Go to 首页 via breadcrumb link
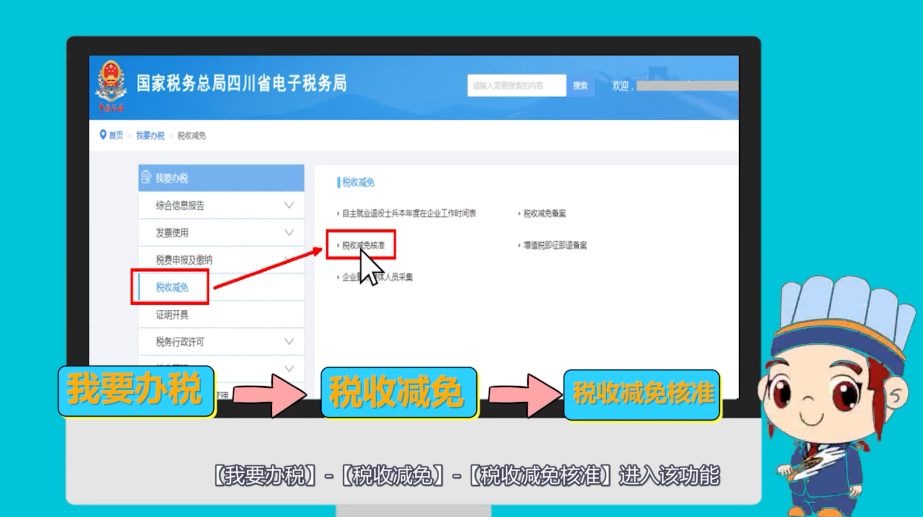Image resolution: width=923 pixels, height=517 pixels. tap(116, 135)
